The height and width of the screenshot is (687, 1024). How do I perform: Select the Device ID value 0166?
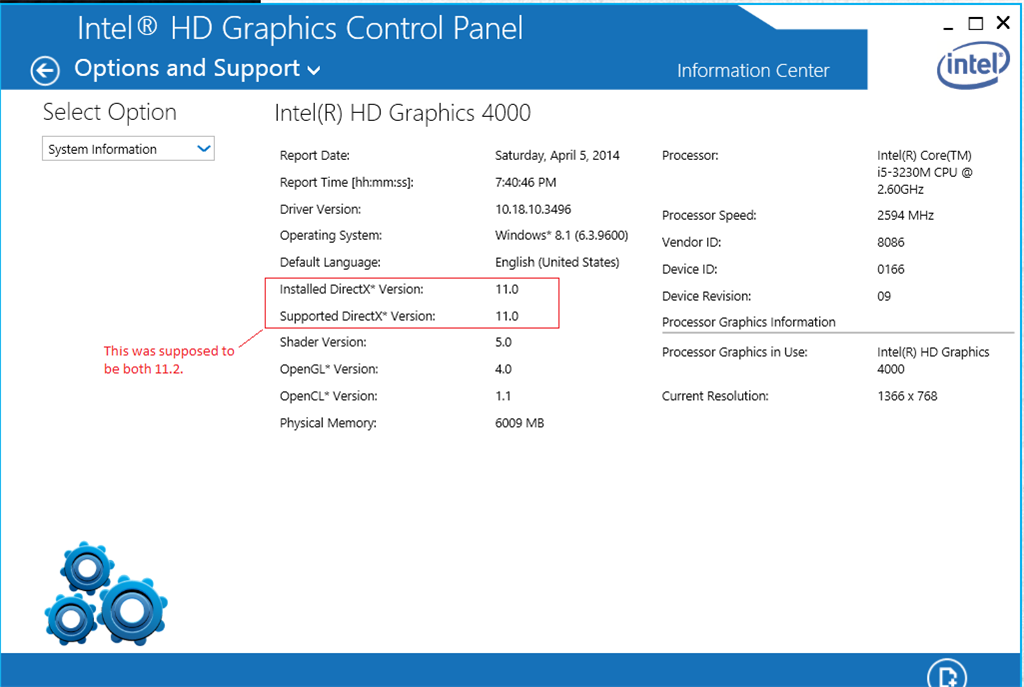[891, 269]
